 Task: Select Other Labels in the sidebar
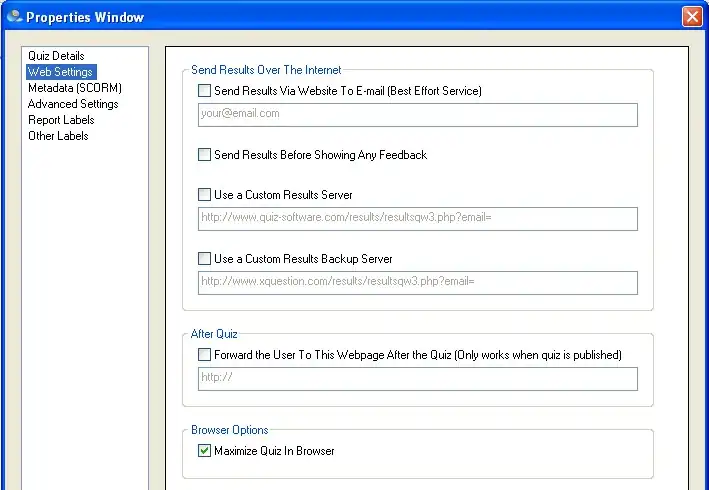(x=58, y=136)
